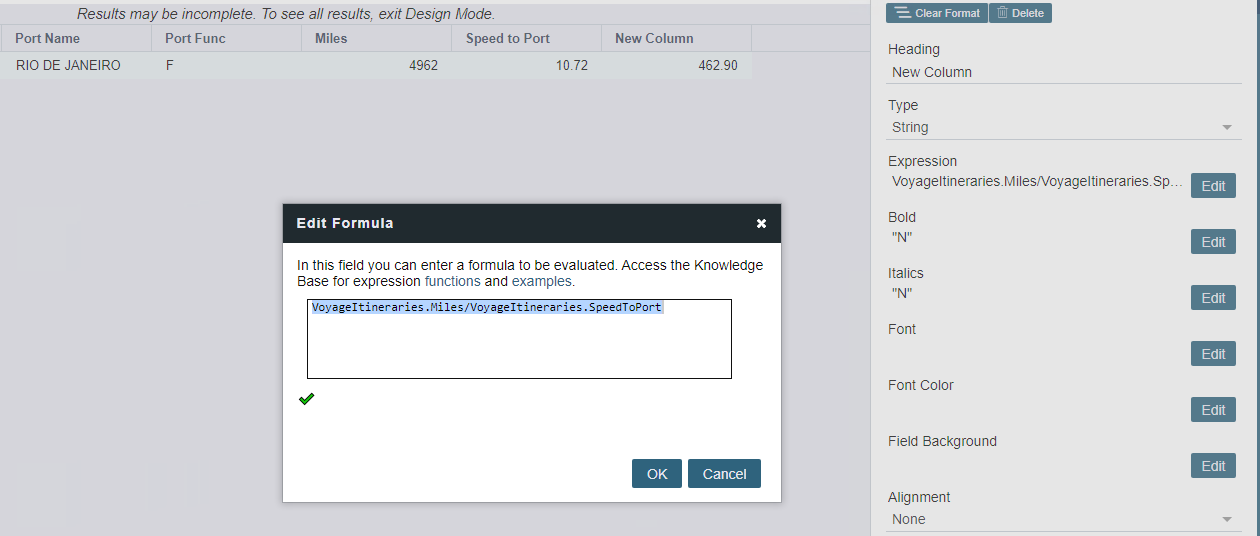Cancel the formula edit
The image size is (1260, 536).
click(724, 474)
